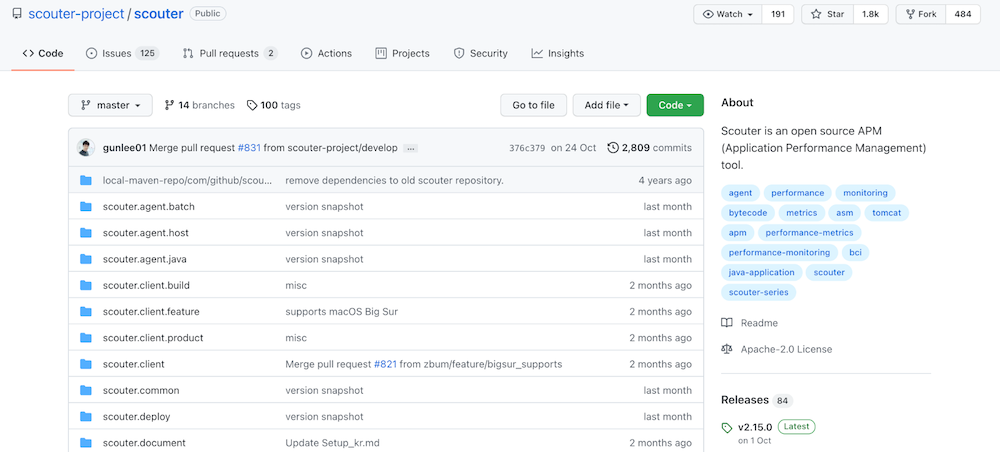This screenshot has height=452, width=1000.
Task: Open the master branch dropdown
Action: point(111,105)
